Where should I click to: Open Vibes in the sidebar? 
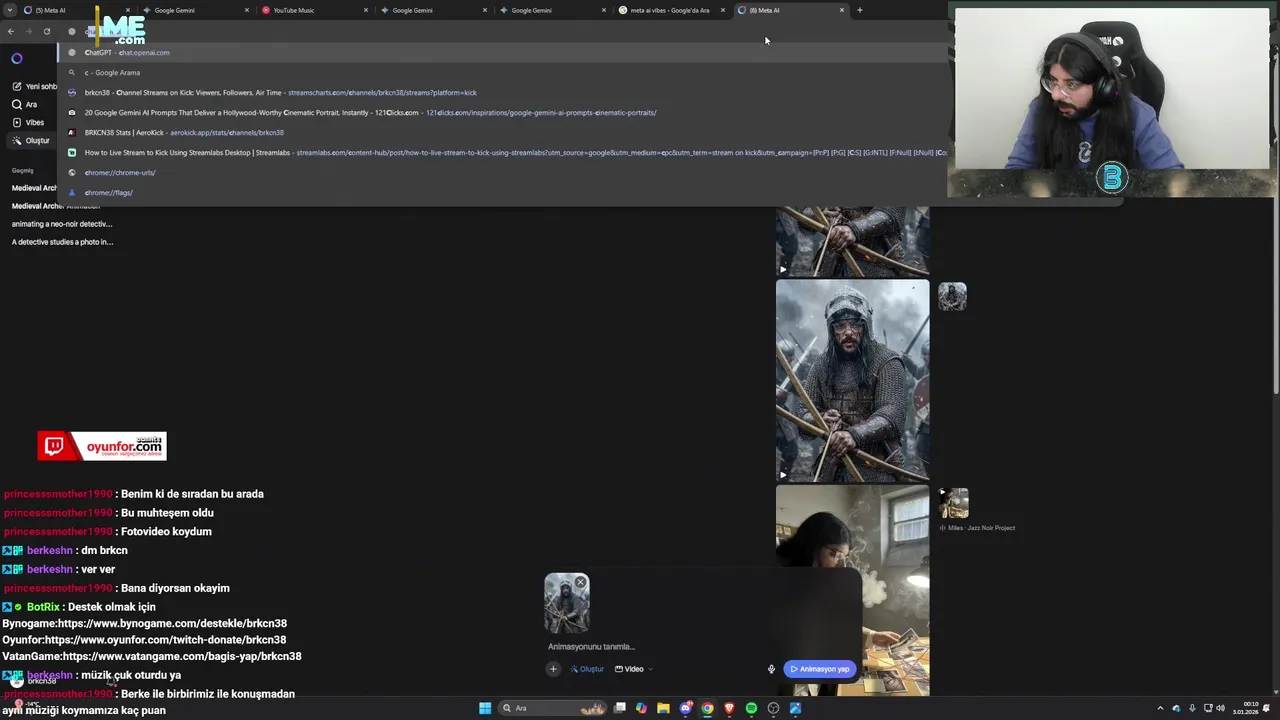click(28, 122)
